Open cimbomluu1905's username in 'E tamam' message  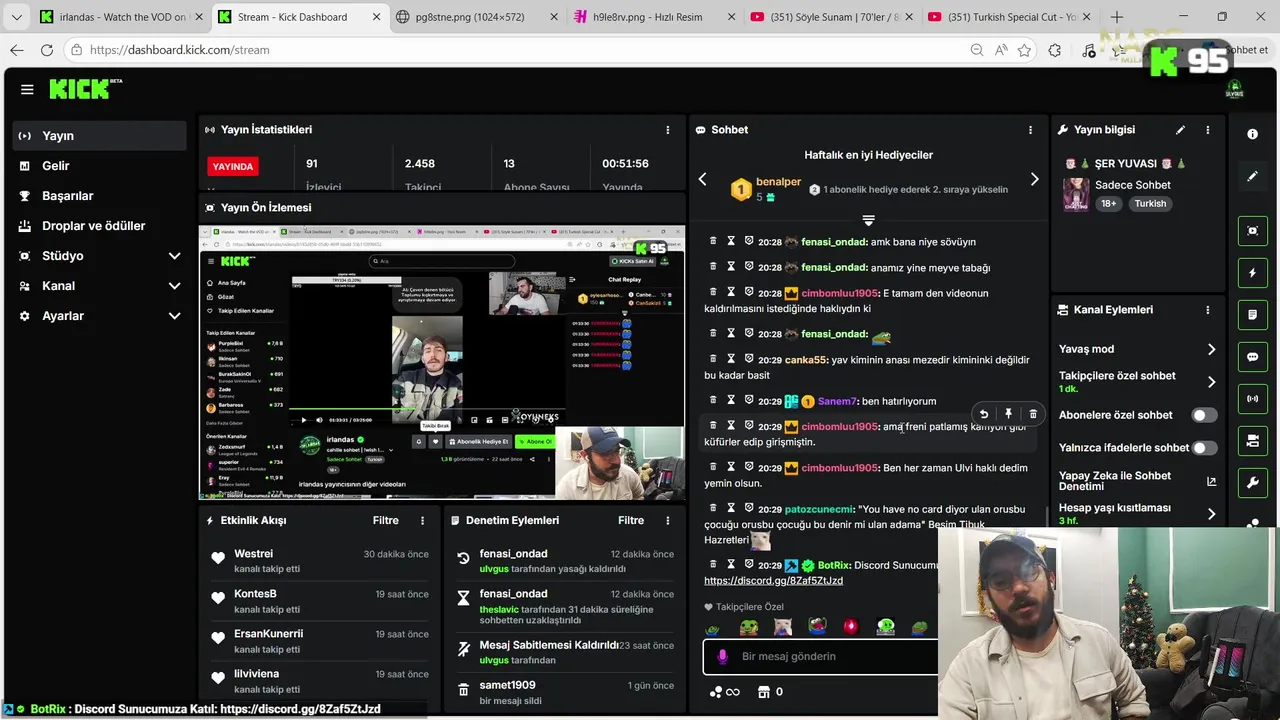[x=839, y=294]
